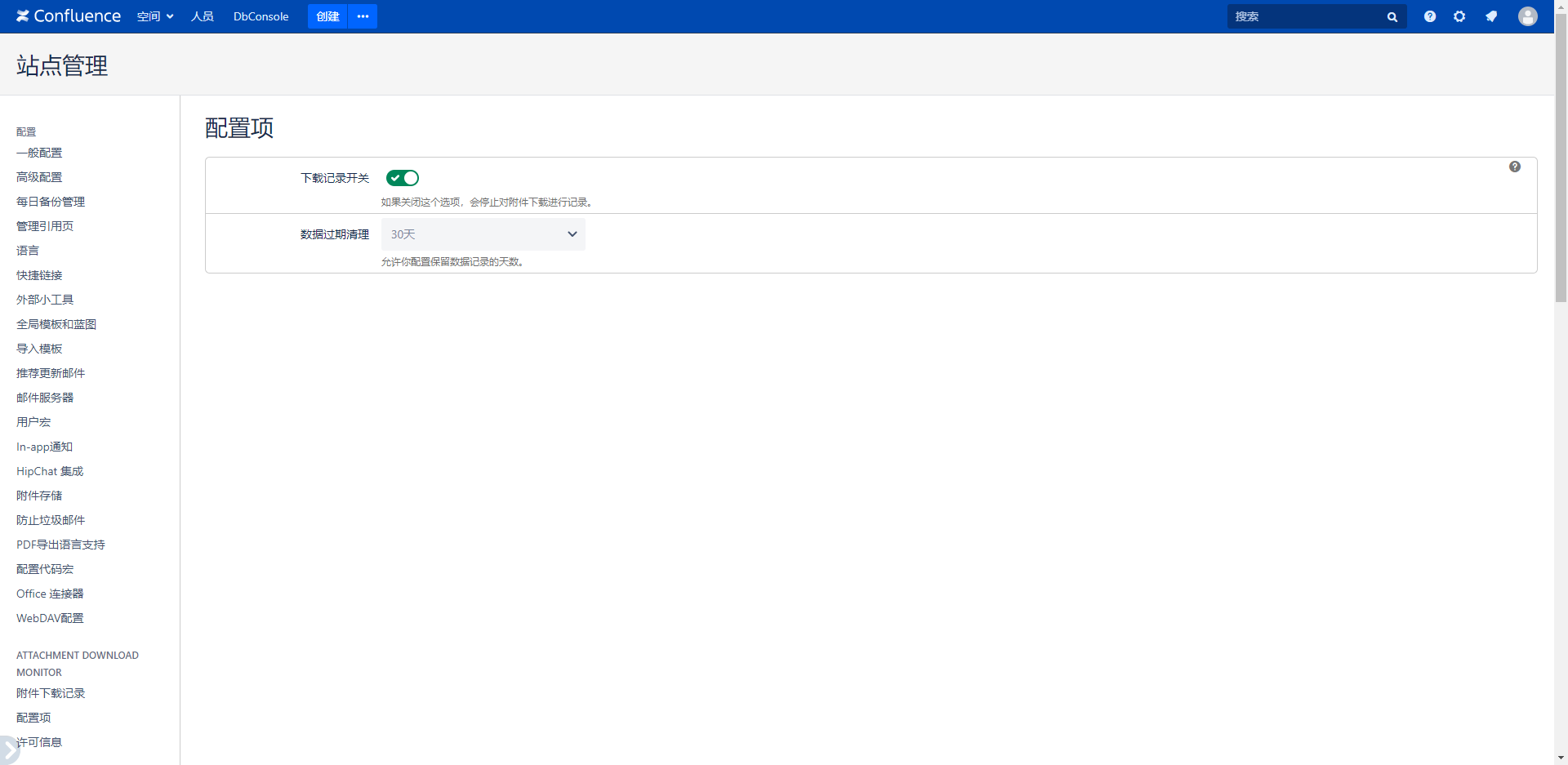The image size is (1568, 765).
Task: Click the three-dots button beside 创建
Action: (363, 16)
